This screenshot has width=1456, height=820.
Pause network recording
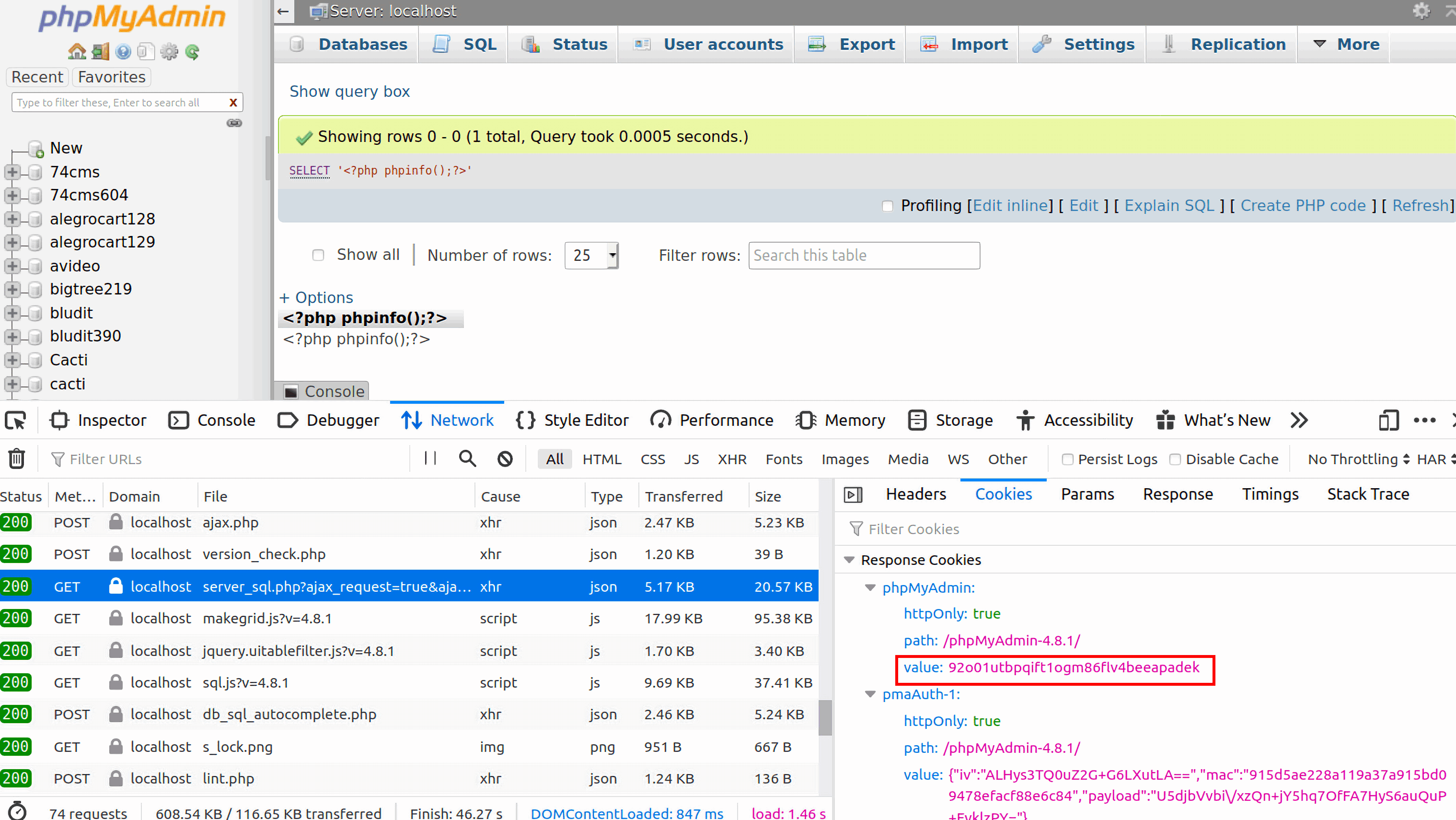(x=431, y=458)
